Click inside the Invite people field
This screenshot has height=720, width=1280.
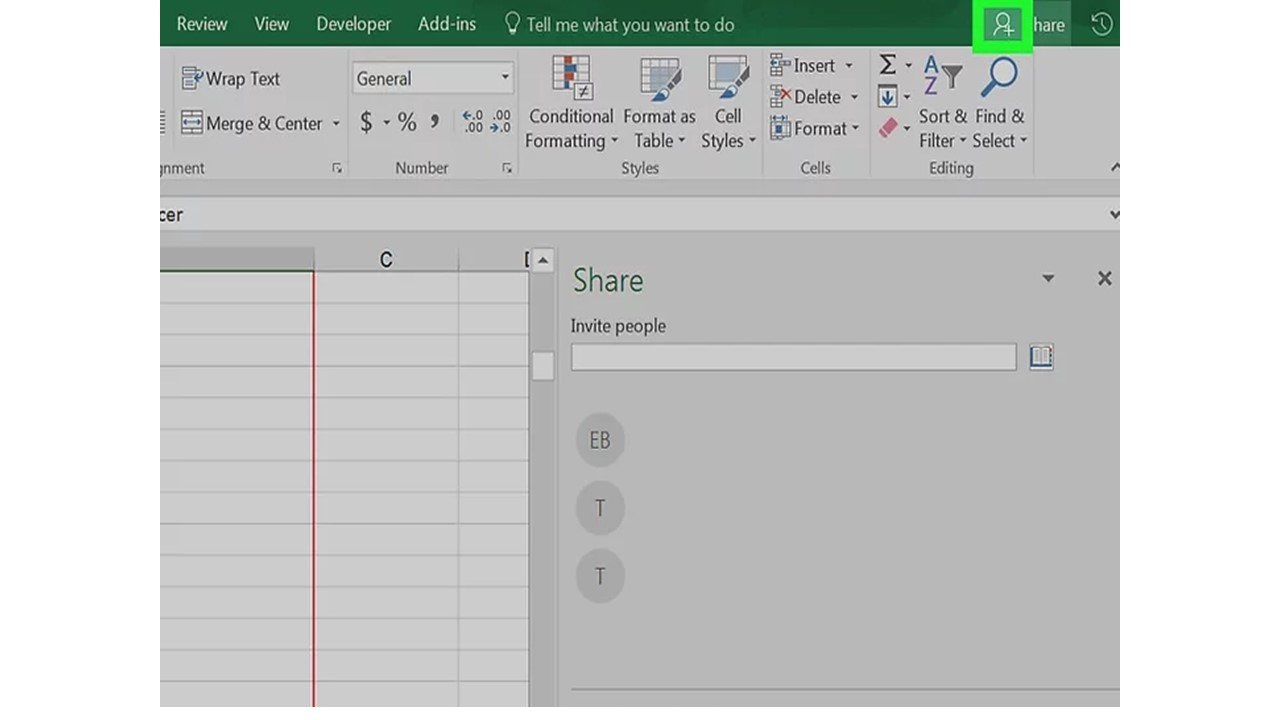tap(793, 357)
